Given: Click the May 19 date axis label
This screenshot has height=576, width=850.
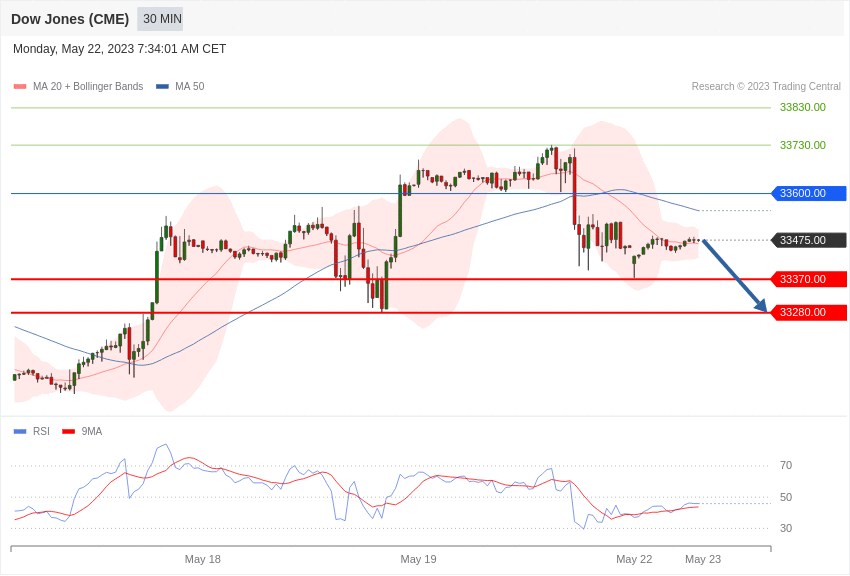Looking at the screenshot, I should point(418,559).
